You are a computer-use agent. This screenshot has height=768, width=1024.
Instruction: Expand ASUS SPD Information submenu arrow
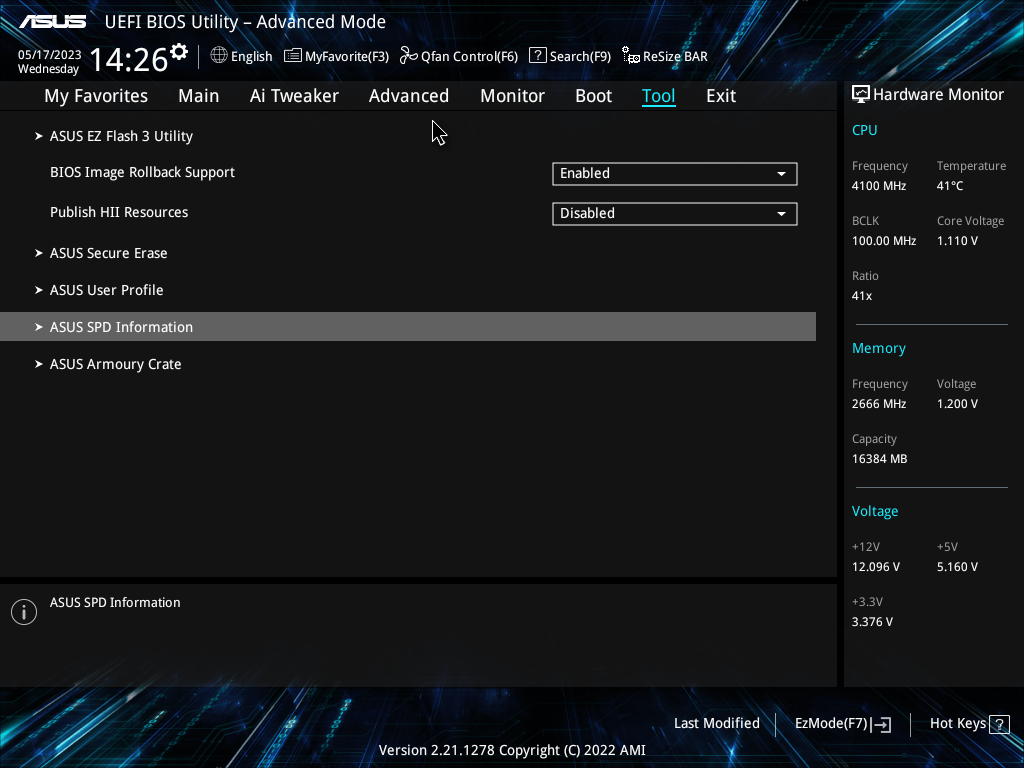[x=39, y=327]
